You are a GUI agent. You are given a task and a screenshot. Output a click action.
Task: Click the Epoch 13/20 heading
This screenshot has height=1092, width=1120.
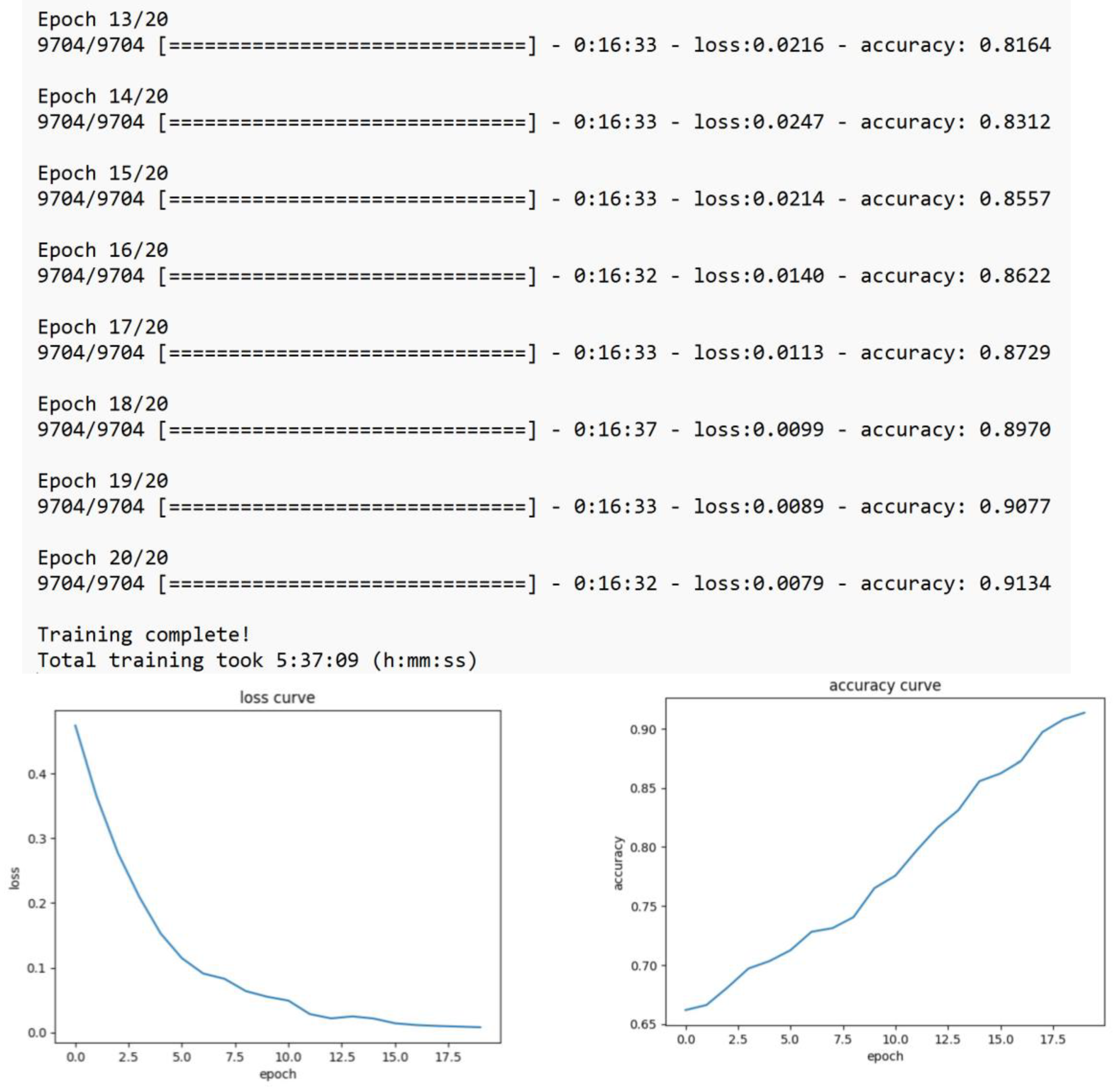103,19
